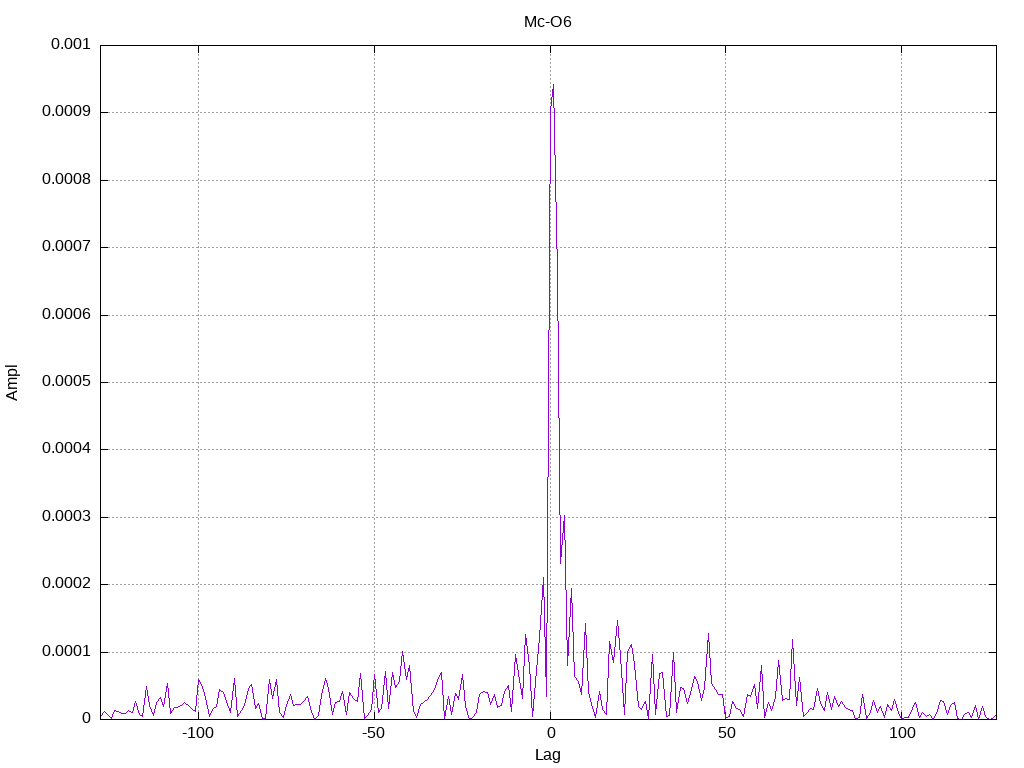Click the small peak near lag 45
The height and width of the screenshot is (768, 1024).
coord(708,633)
